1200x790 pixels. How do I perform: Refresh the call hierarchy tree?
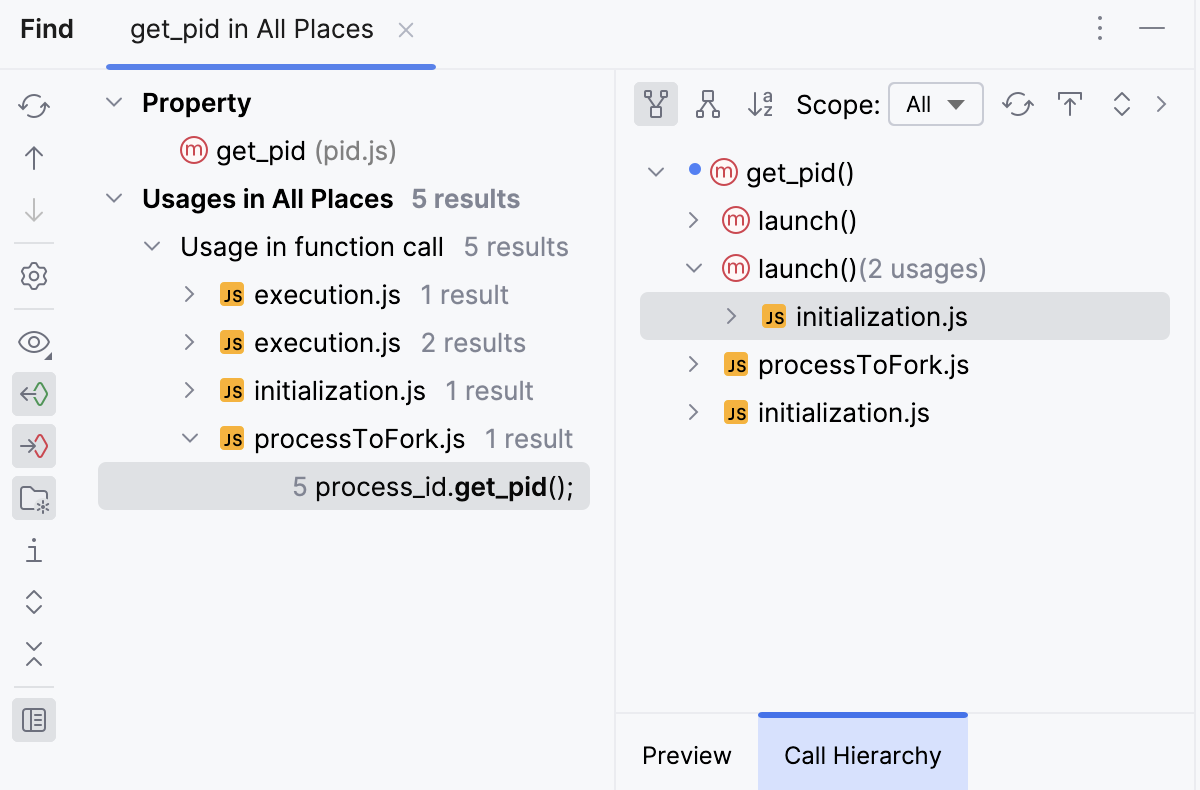1018,103
